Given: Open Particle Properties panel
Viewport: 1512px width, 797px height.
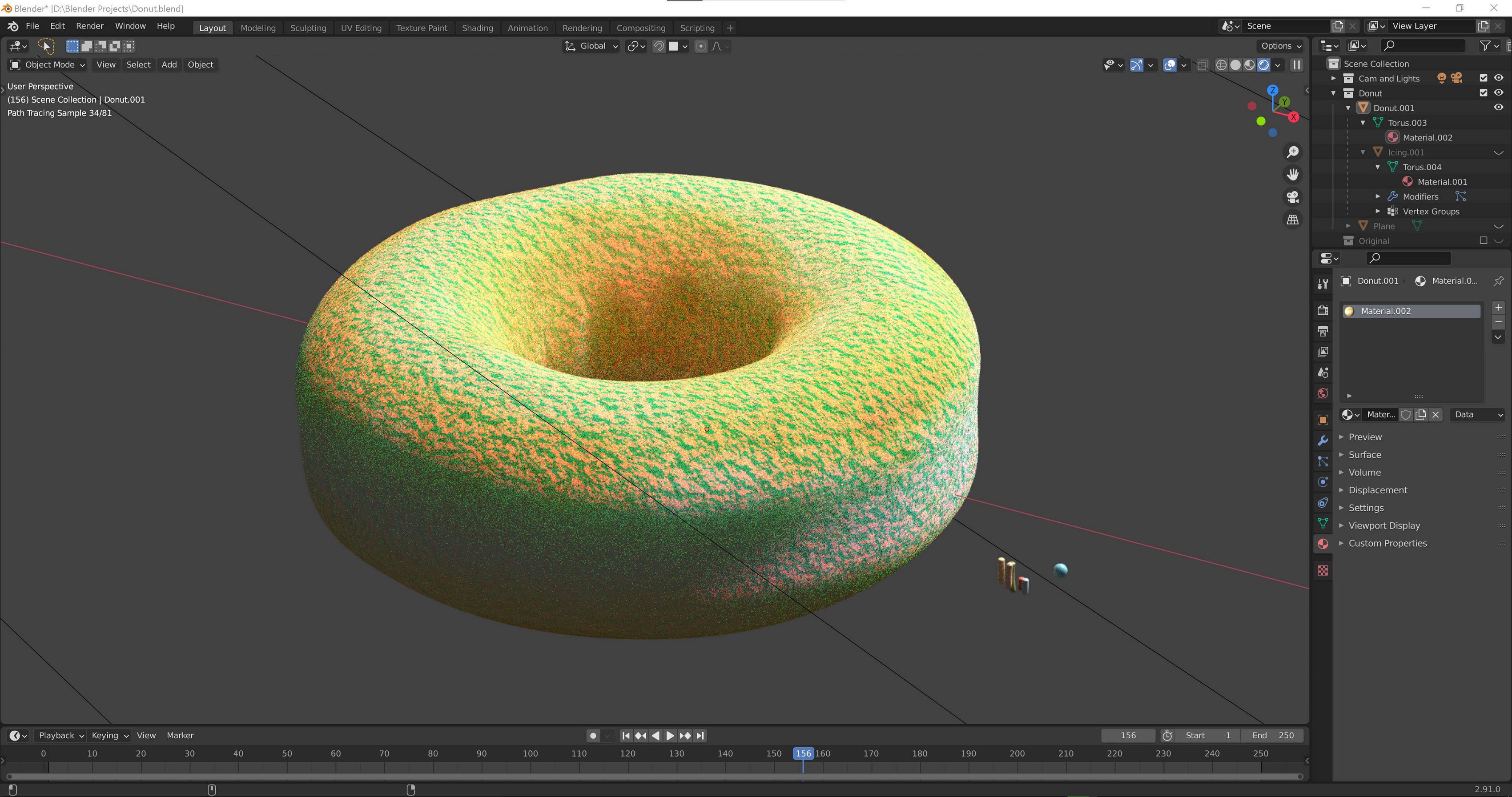Looking at the screenshot, I should click(1323, 461).
